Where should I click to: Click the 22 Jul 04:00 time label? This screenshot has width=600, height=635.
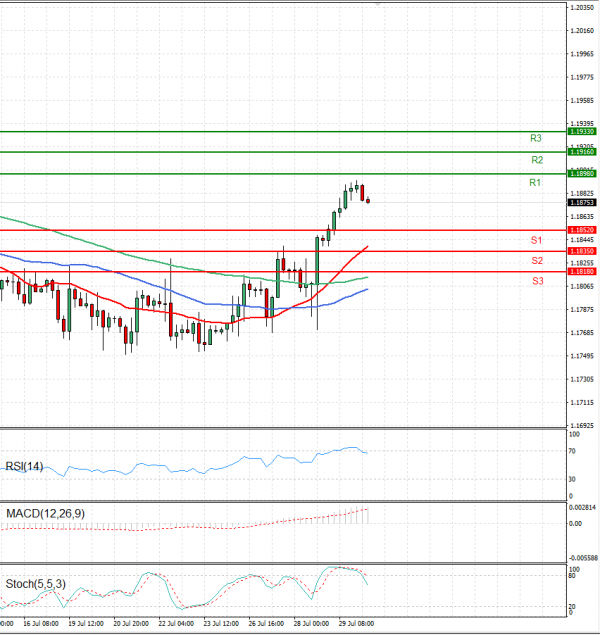(176, 624)
